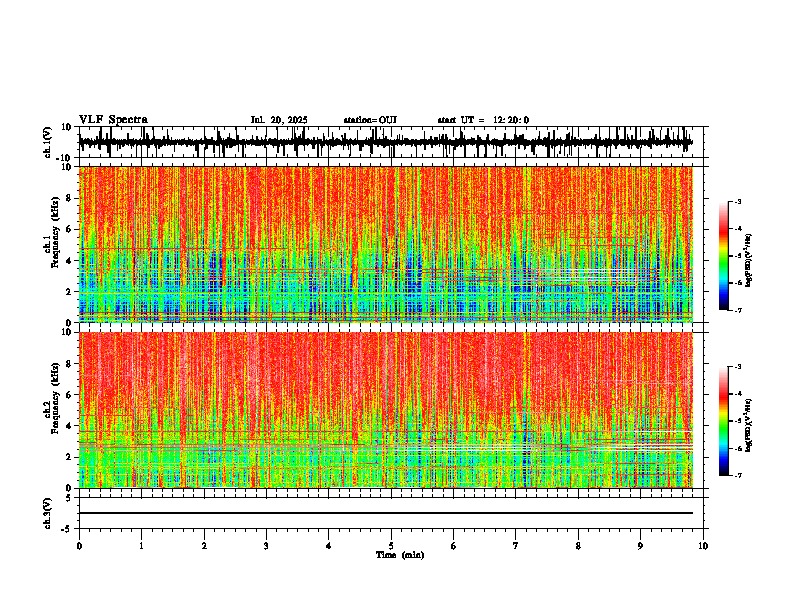Click the ch.2 spectrogram color scale bar
The image size is (792, 612).
click(723, 421)
